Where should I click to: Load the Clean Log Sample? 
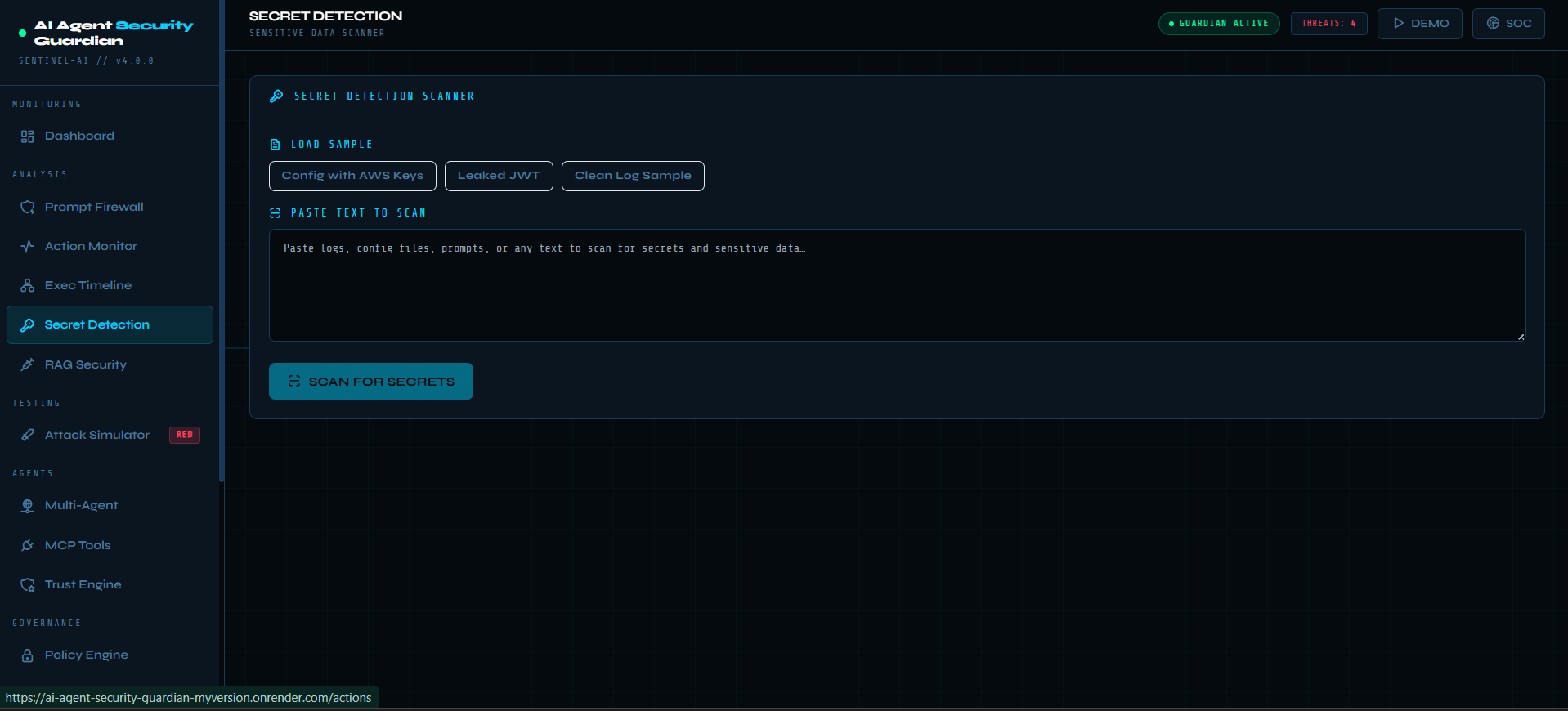(x=633, y=176)
